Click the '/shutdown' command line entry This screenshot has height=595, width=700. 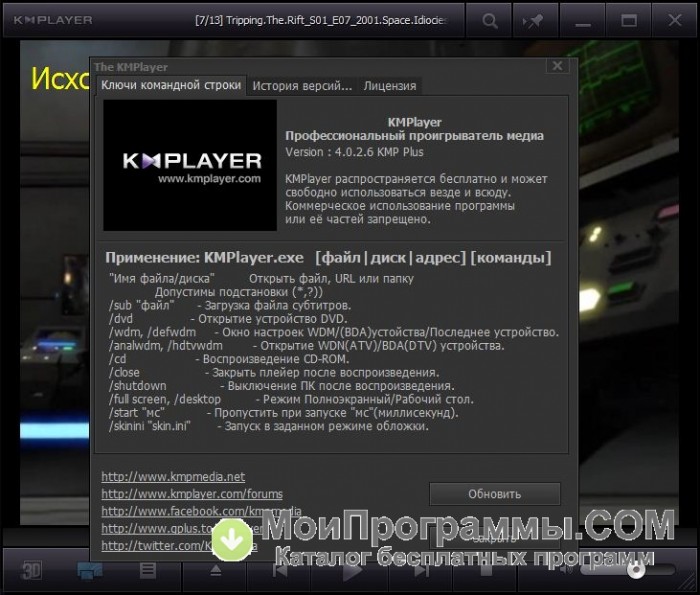pyautogui.click(x=282, y=386)
